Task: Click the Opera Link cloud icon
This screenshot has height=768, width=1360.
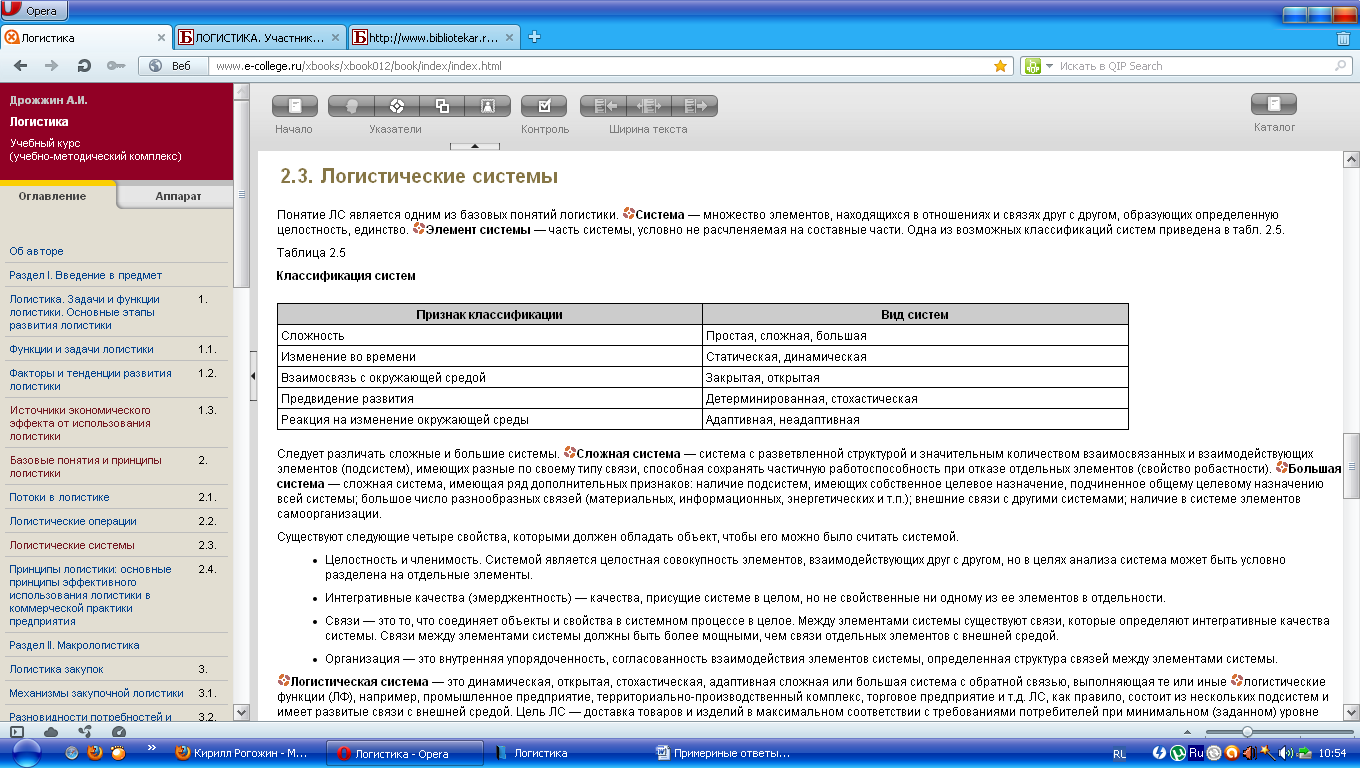Action: [x=51, y=732]
